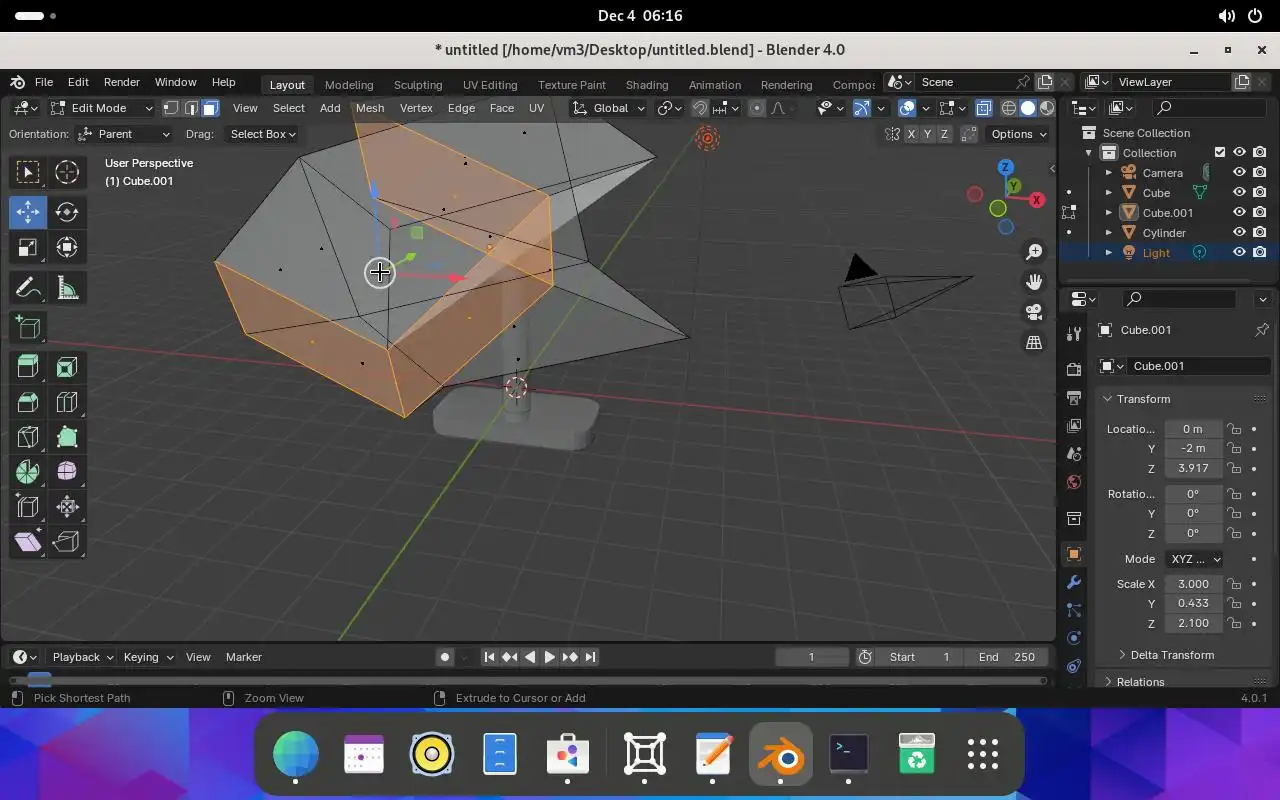Switch to face select mode
This screenshot has height=800, width=1280.
pos(210,108)
